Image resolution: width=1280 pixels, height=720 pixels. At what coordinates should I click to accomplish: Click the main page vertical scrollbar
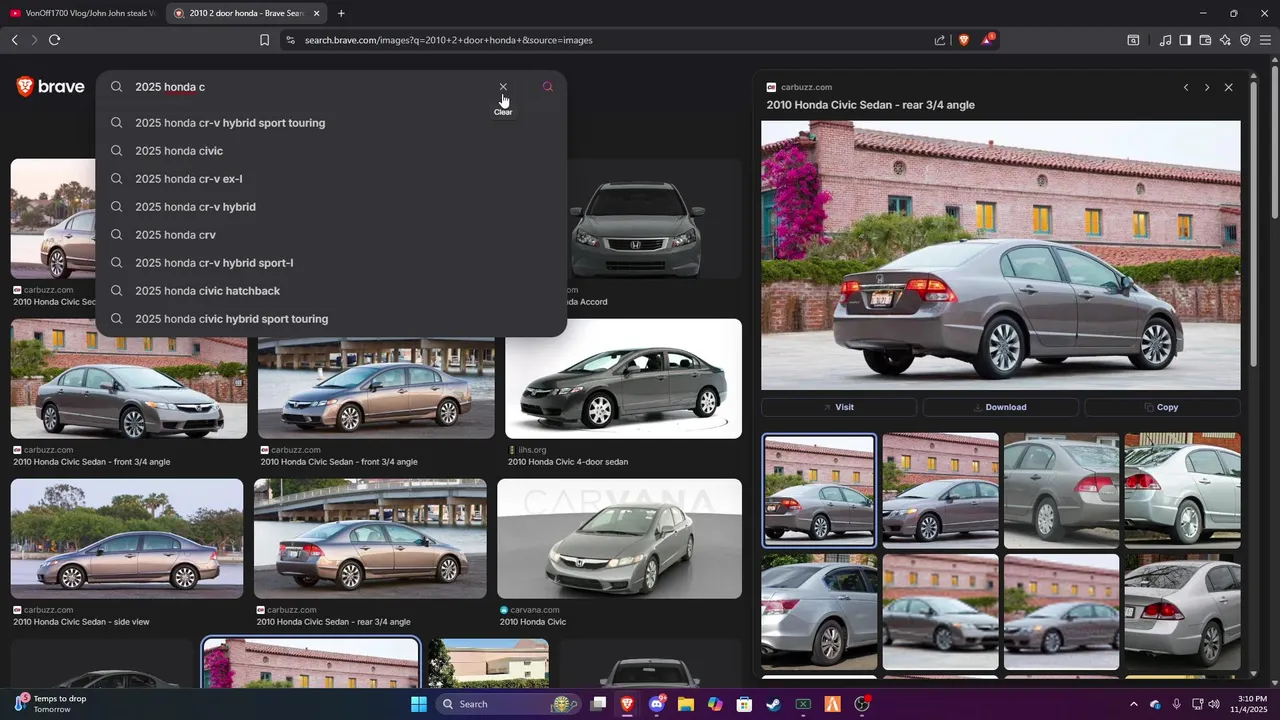1275,140
